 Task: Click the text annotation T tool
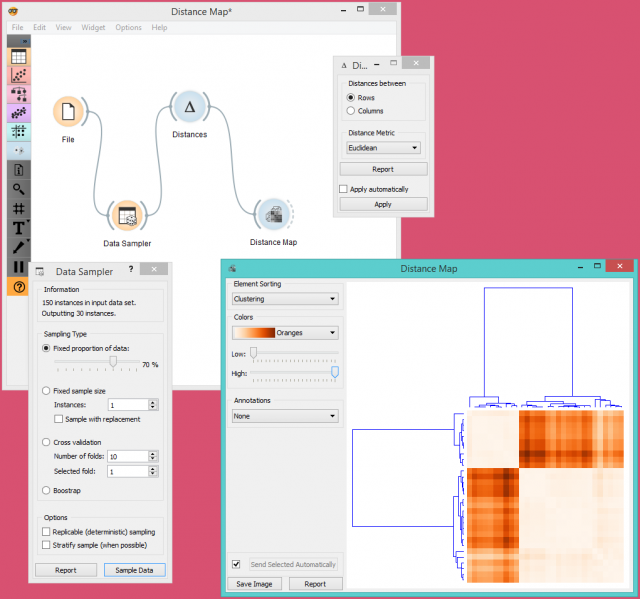pos(18,228)
